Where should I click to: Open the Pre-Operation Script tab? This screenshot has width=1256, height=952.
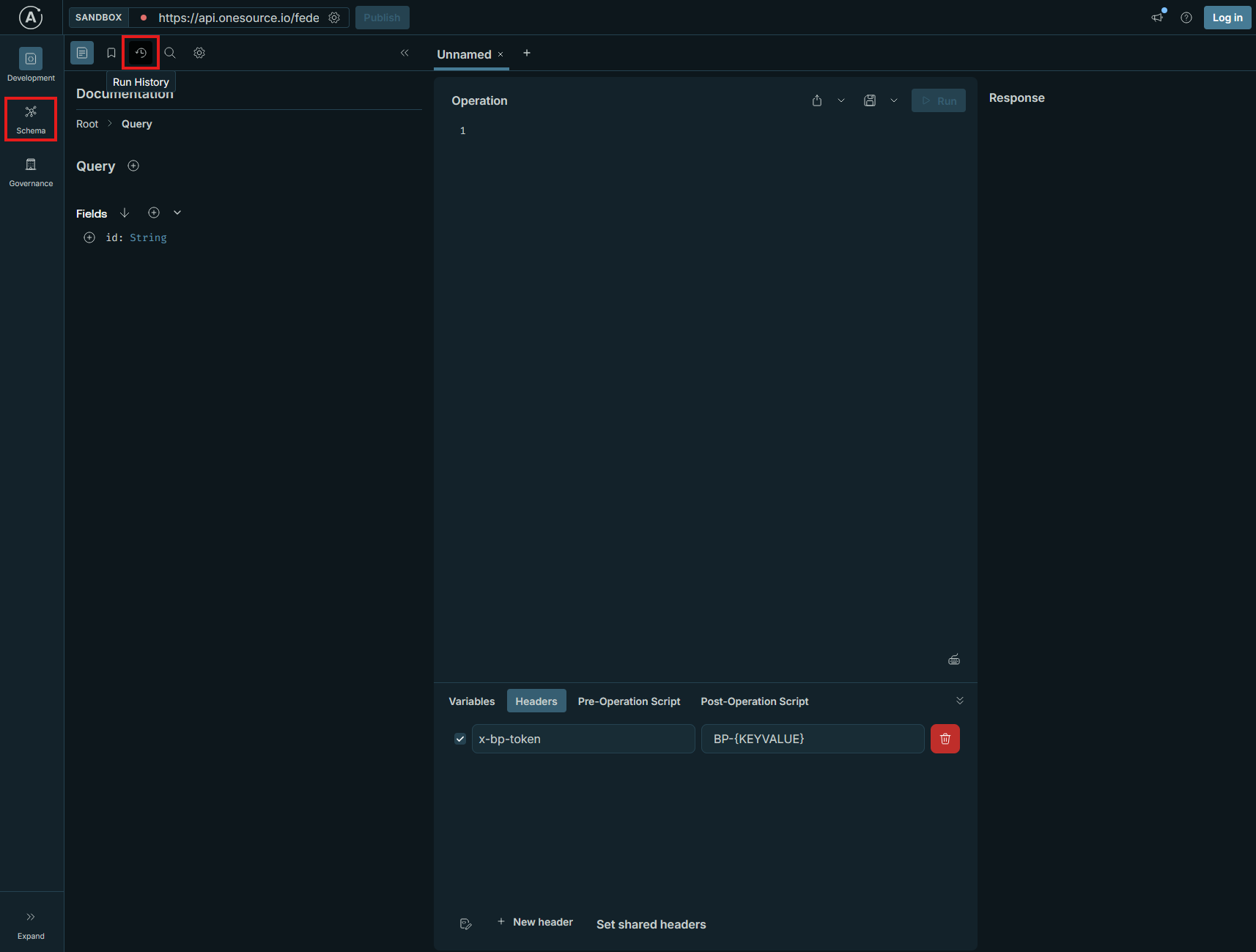pos(629,701)
